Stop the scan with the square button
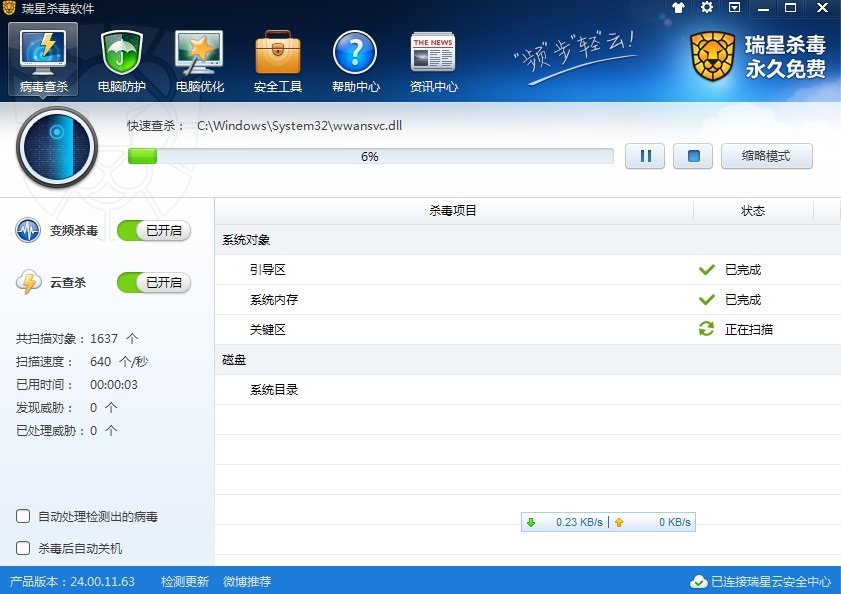 [x=692, y=156]
